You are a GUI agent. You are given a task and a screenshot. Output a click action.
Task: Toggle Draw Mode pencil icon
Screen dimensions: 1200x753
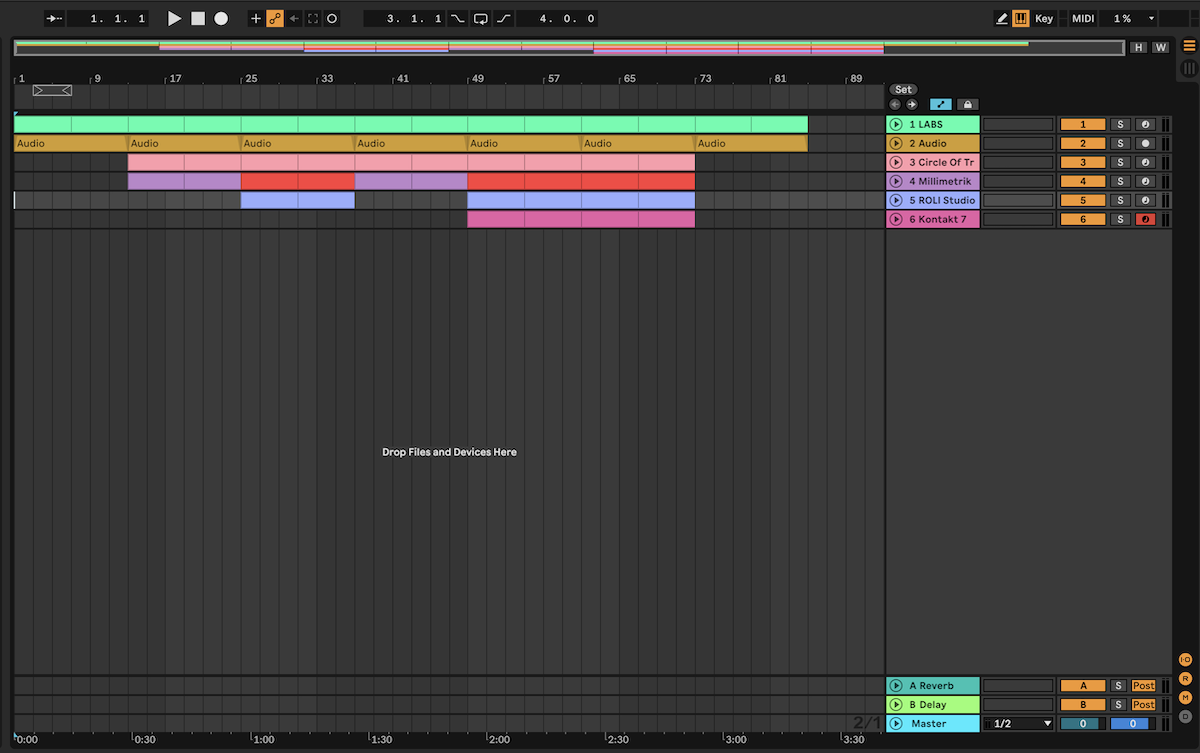tap(1001, 18)
